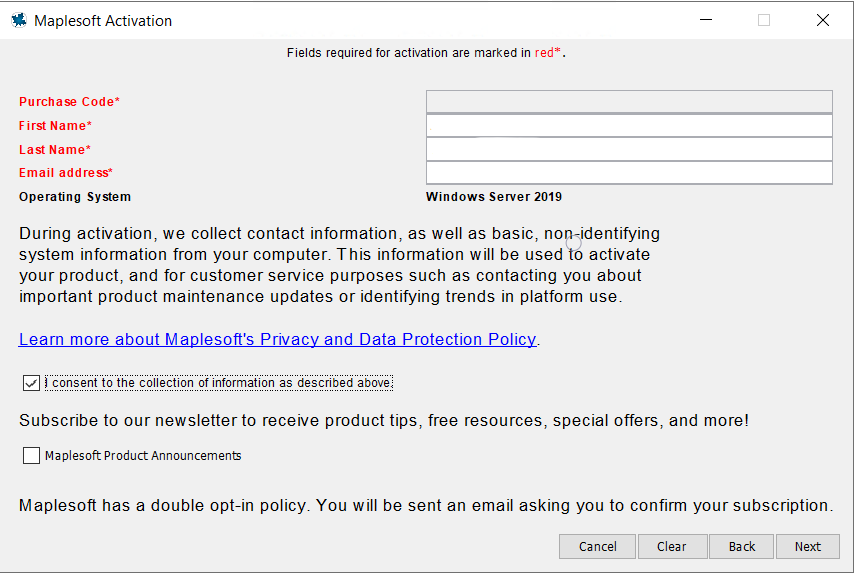Open Maplesoft's Privacy and Data Protection Policy link
This screenshot has width=858, height=576.
(x=277, y=340)
